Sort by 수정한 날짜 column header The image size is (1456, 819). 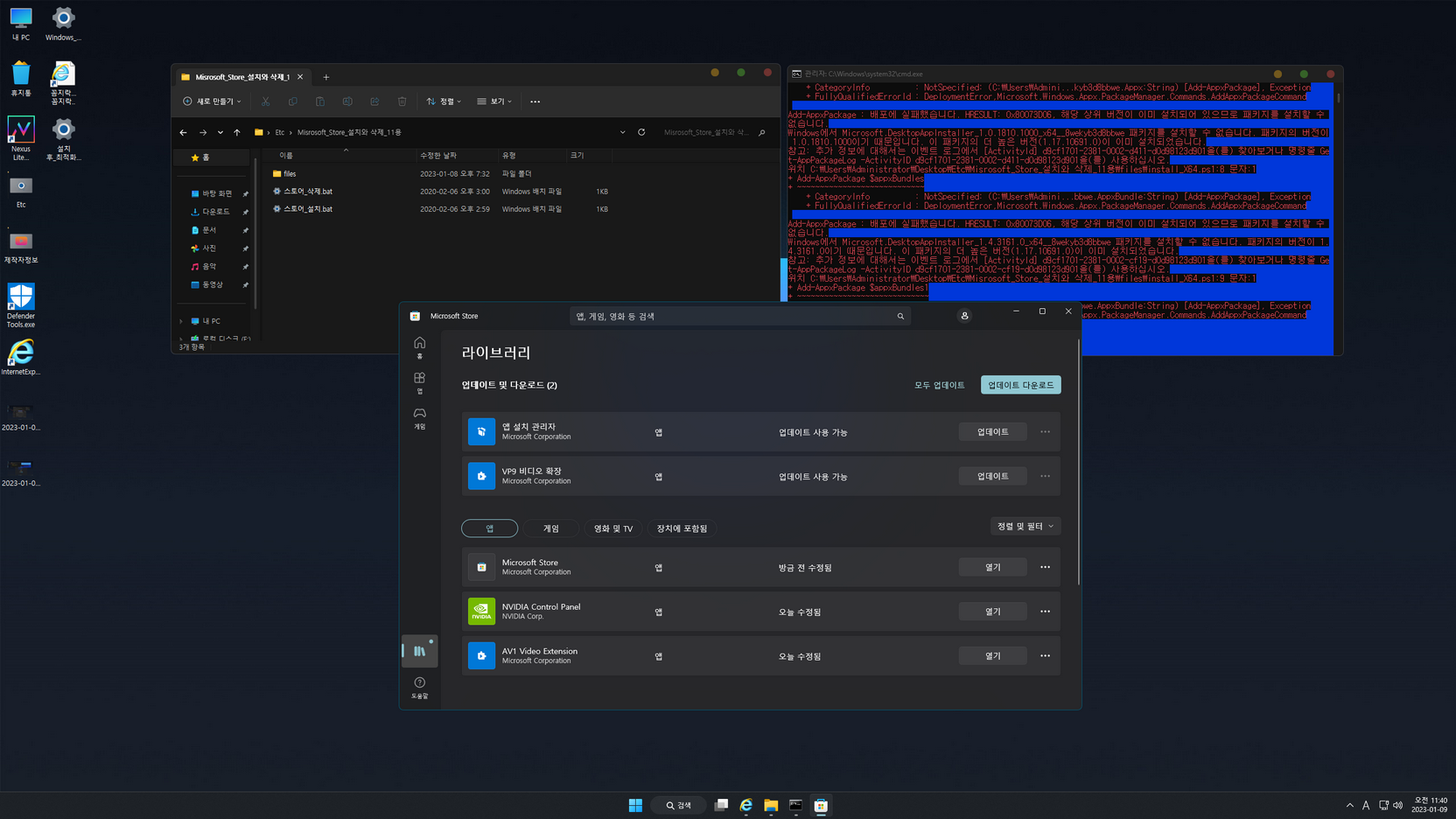coord(438,156)
